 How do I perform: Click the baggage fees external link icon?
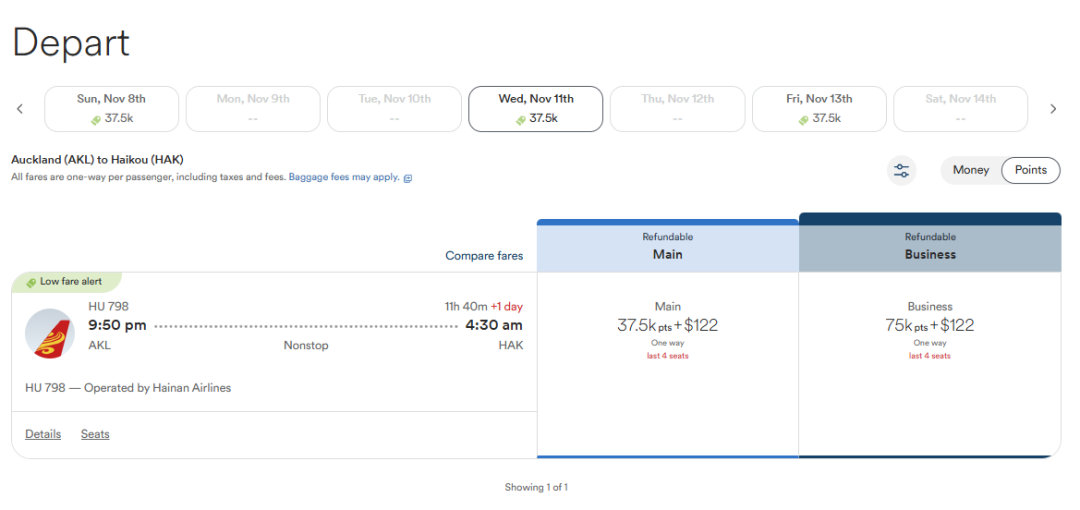point(408,178)
